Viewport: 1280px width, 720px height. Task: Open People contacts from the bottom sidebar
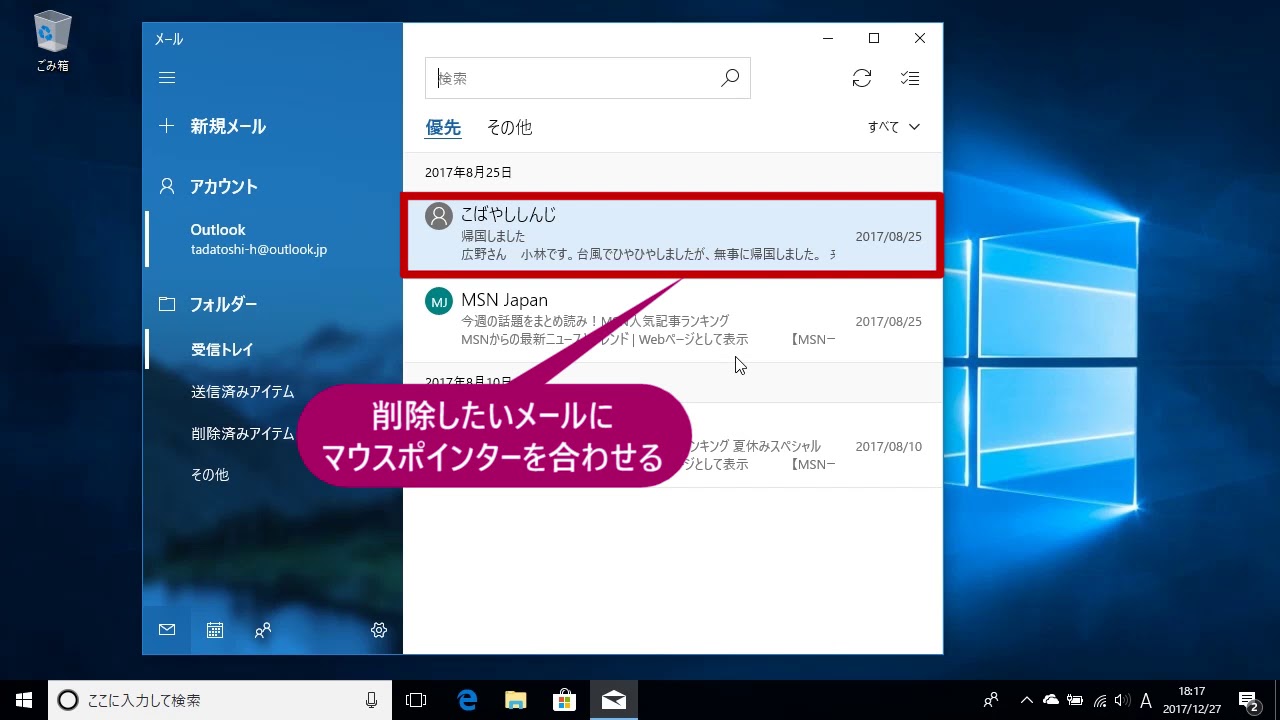(263, 630)
